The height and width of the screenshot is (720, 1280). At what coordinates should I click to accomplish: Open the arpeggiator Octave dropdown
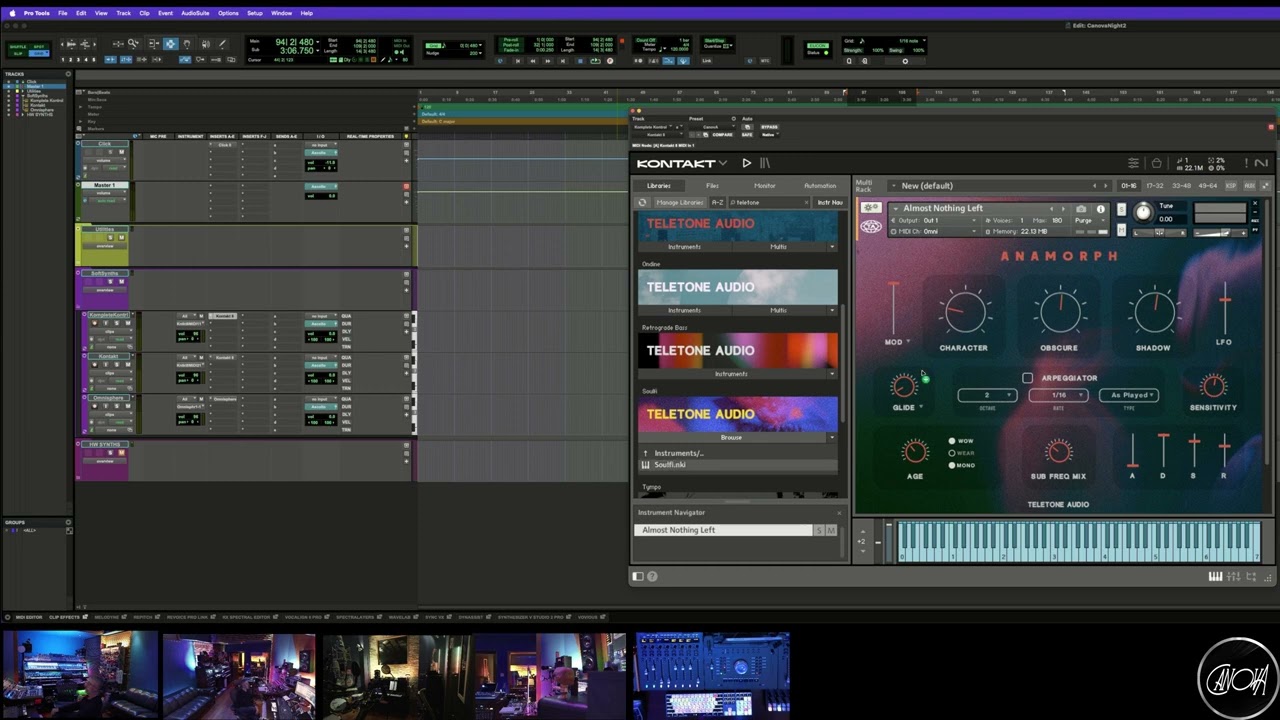[987, 395]
